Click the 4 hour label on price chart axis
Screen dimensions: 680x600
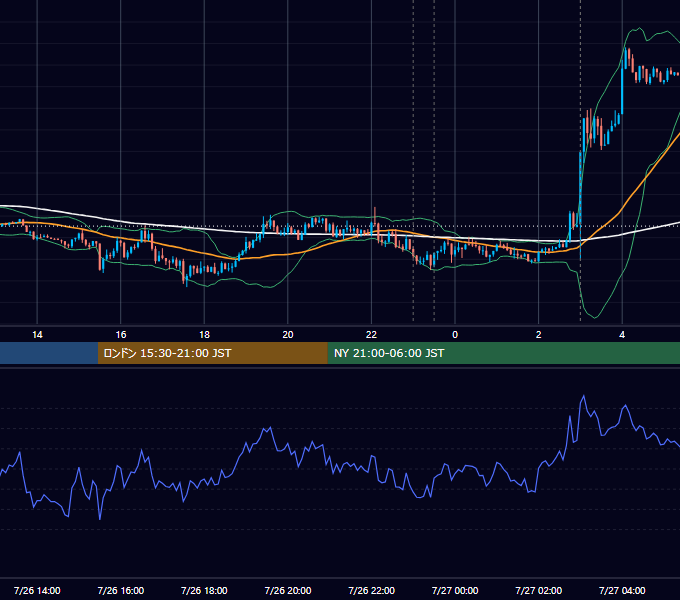point(622,335)
